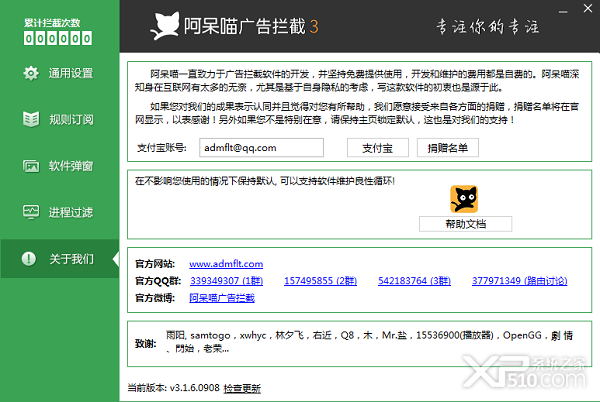Click the exclamation icon for 关于我们
600x402 pixels.
29,259
